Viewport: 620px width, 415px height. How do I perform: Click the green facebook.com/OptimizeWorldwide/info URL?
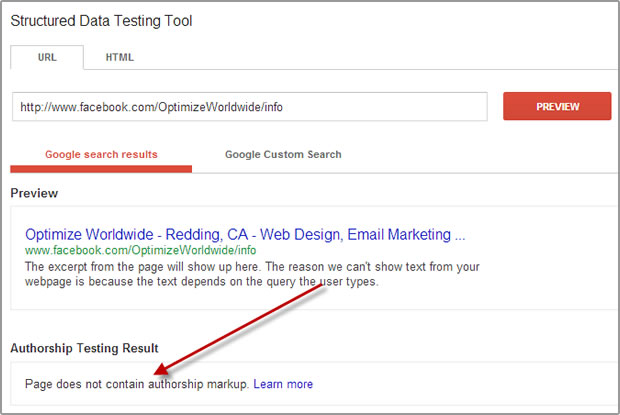click(x=140, y=250)
